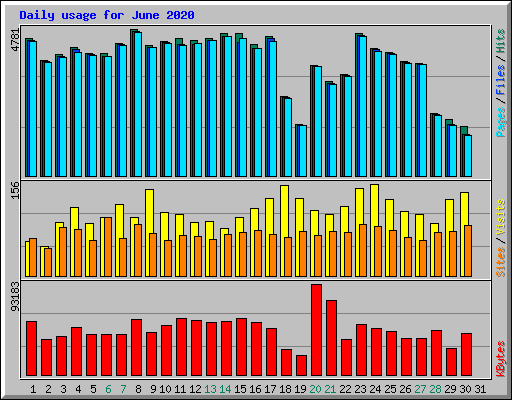The height and width of the screenshot is (400, 512).
Task: Click day label 19 on the x-axis
Action: click(300, 389)
